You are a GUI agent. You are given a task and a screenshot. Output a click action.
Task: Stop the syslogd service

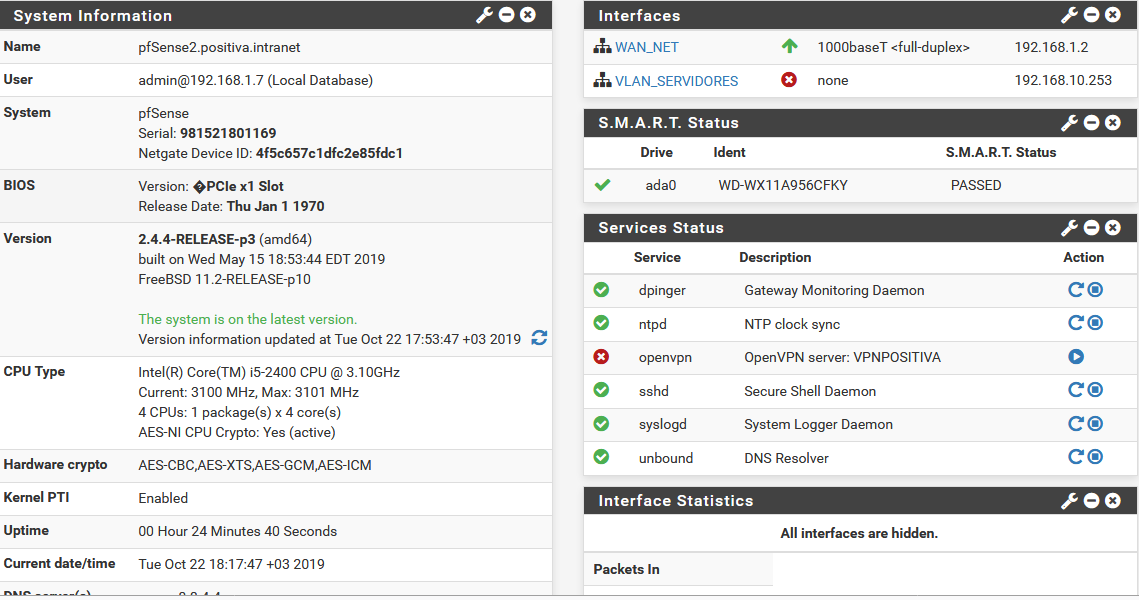[x=1095, y=424]
